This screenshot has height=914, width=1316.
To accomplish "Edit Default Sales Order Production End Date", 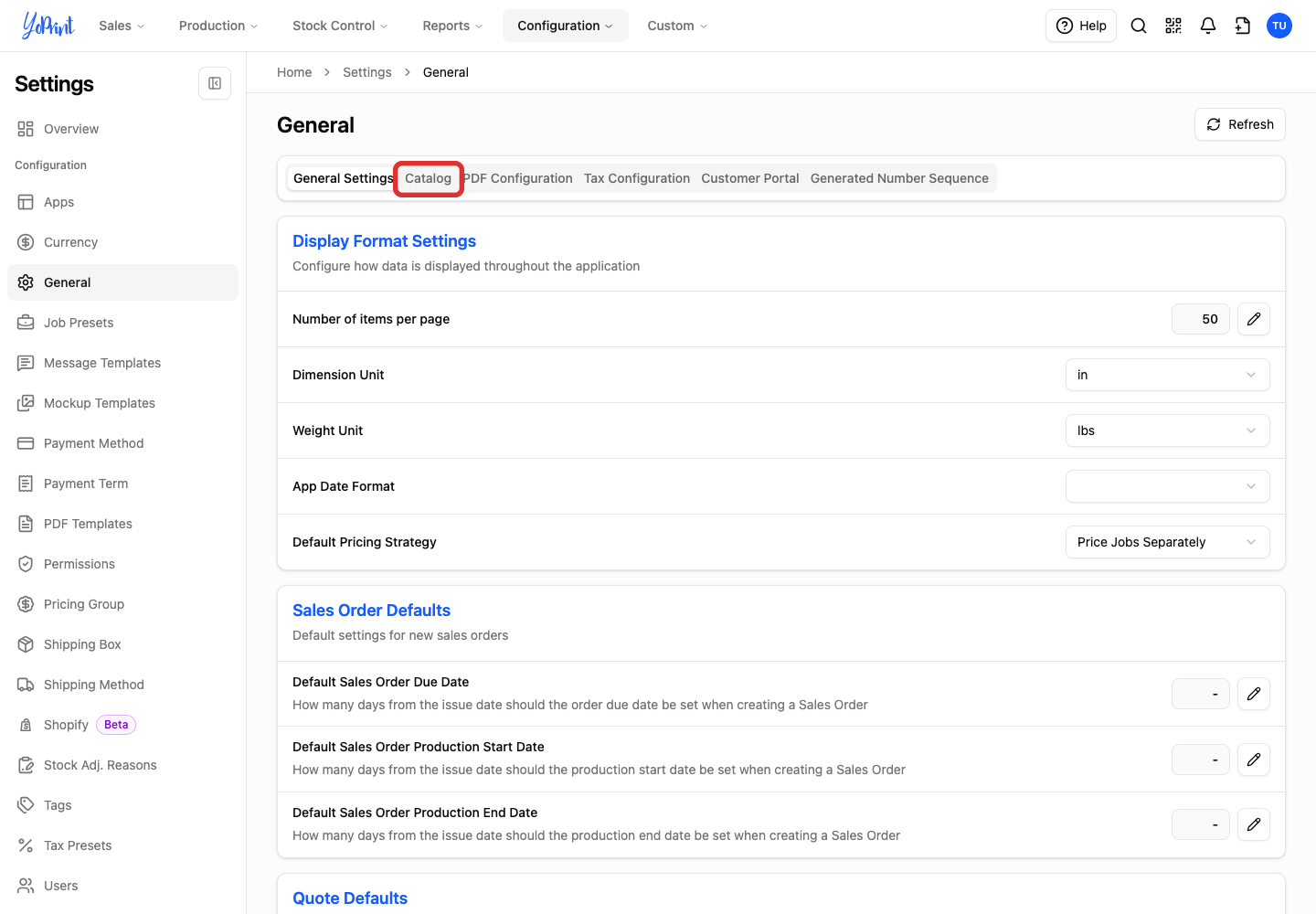I will (x=1254, y=824).
